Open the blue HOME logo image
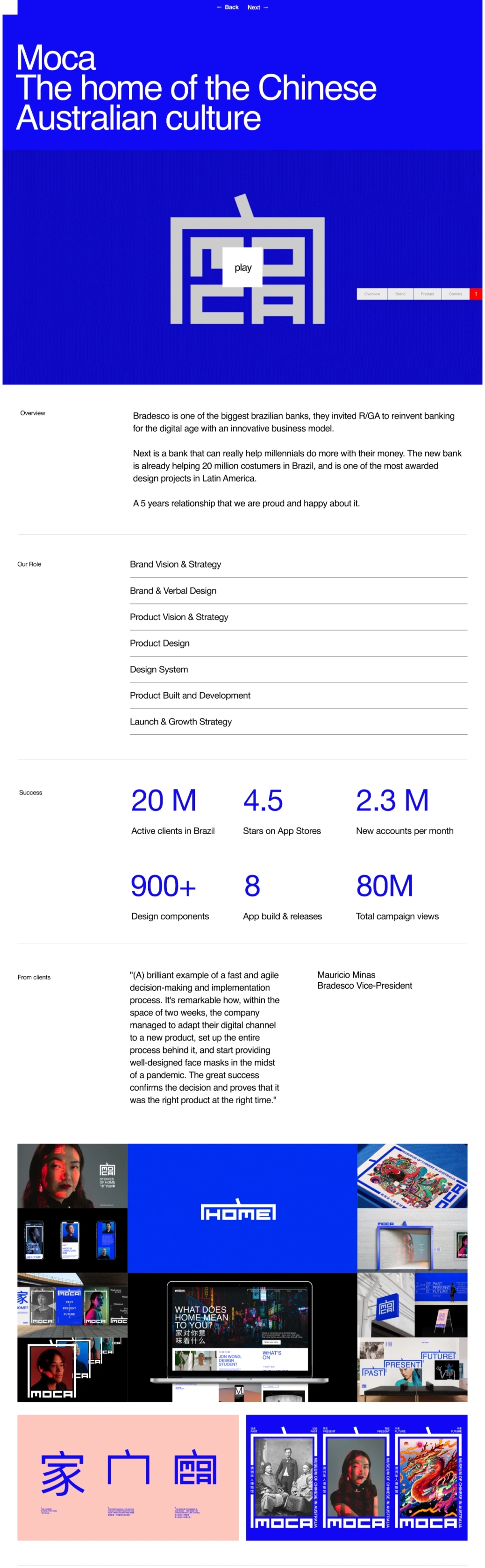The width and height of the screenshot is (485, 1568). pos(242,1208)
